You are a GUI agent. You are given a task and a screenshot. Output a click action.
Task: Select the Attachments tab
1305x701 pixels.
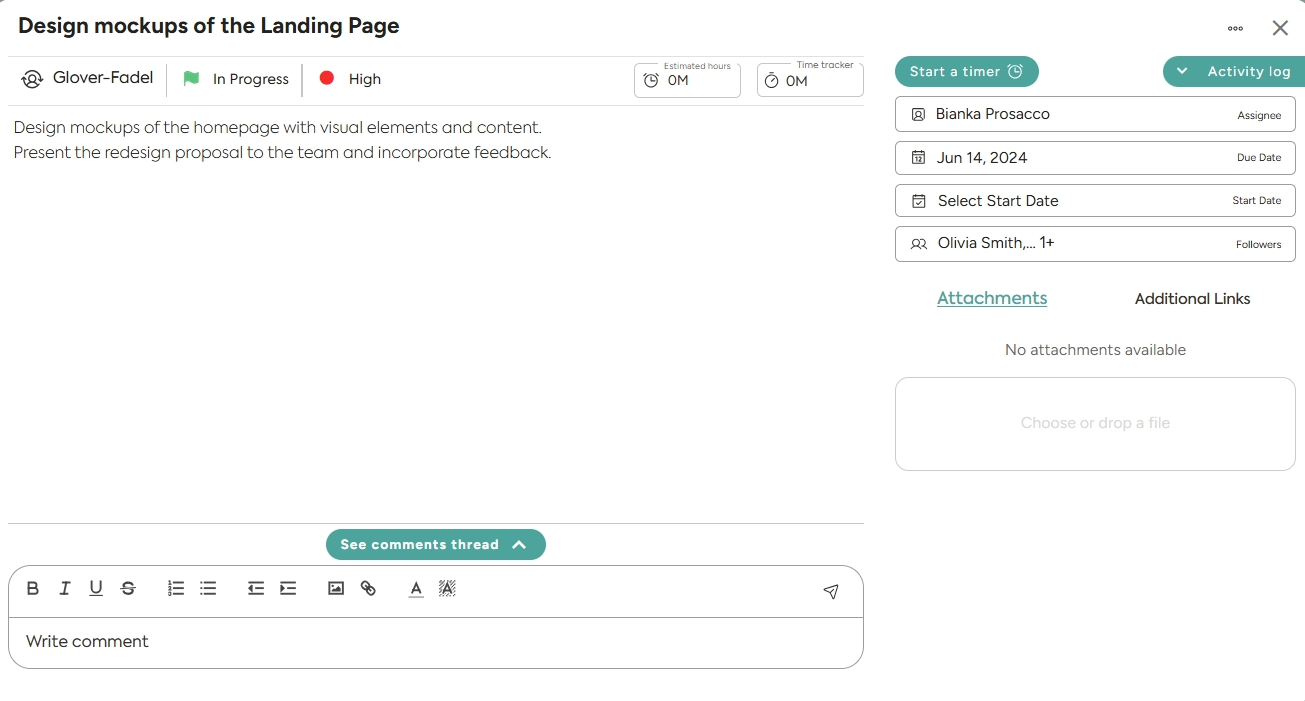point(992,298)
